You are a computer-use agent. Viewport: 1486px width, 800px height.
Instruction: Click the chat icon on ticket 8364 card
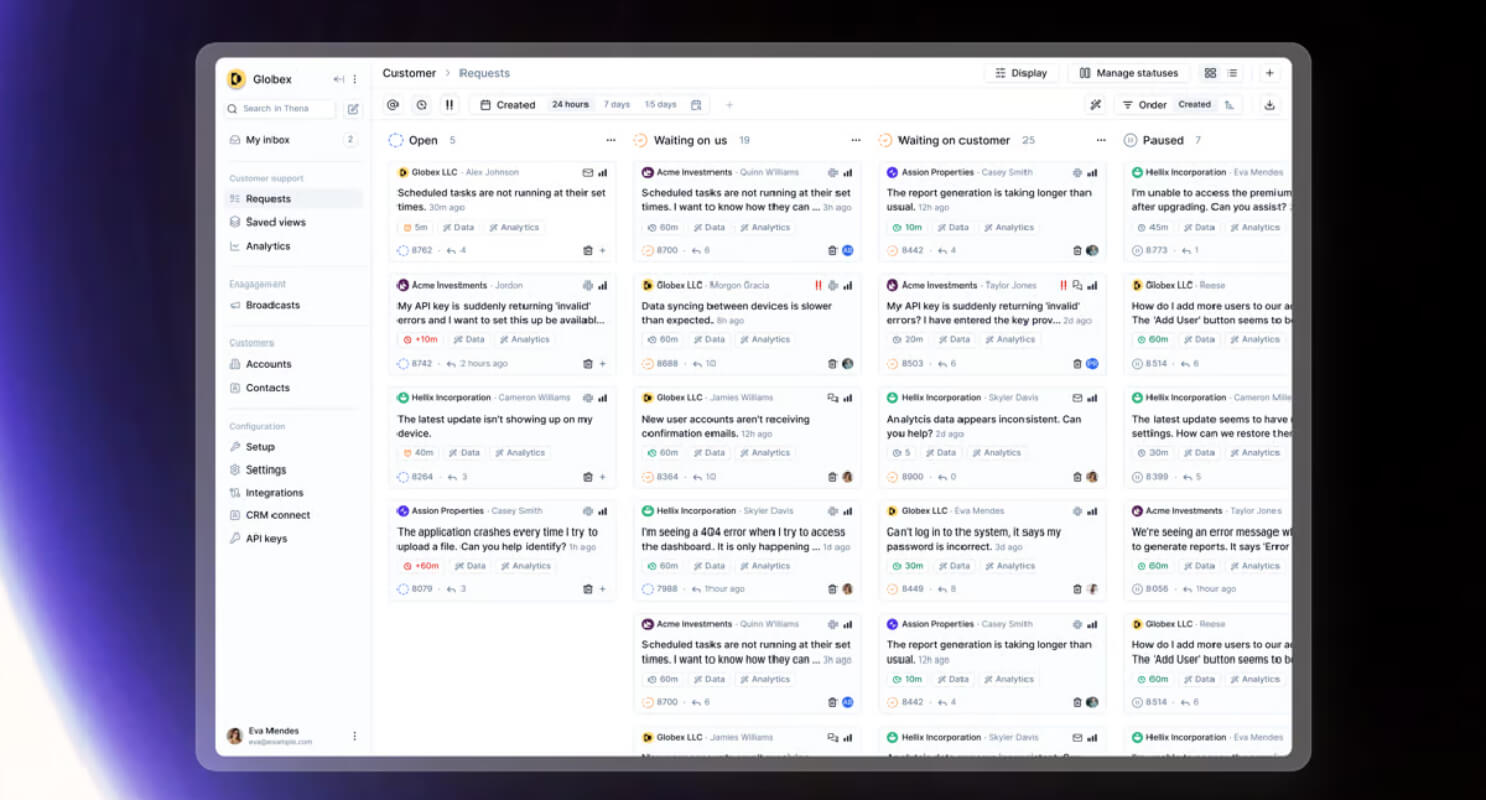[x=833, y=398]
